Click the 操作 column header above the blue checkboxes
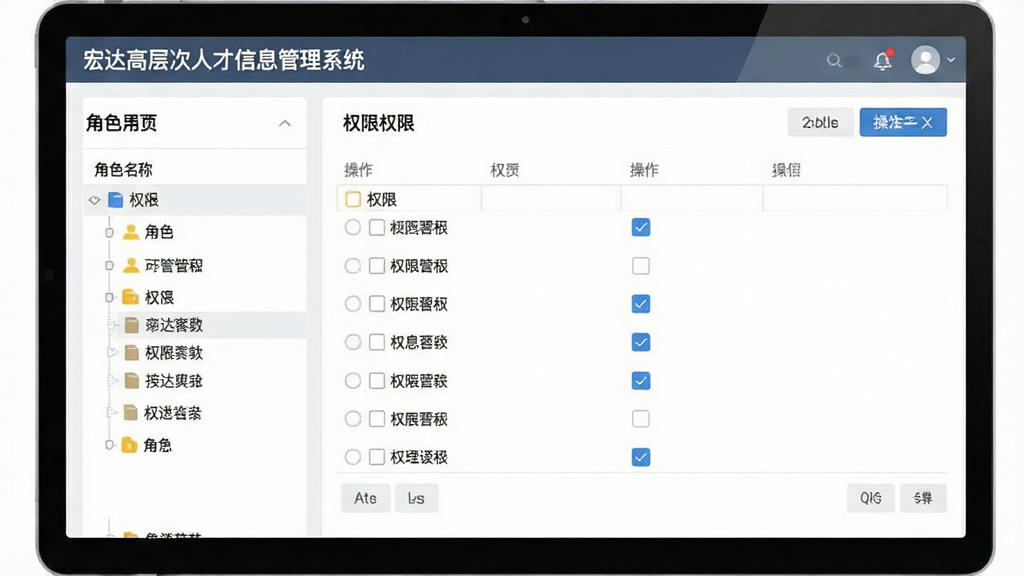 644,170
